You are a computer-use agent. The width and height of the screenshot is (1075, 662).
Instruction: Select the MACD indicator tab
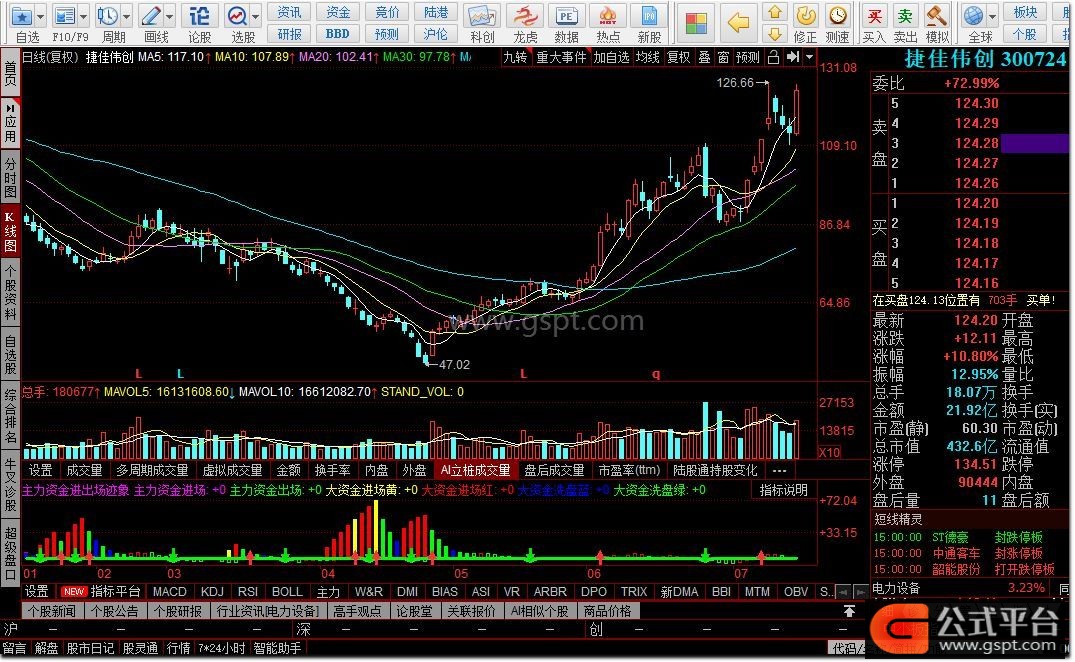[170, 592]
